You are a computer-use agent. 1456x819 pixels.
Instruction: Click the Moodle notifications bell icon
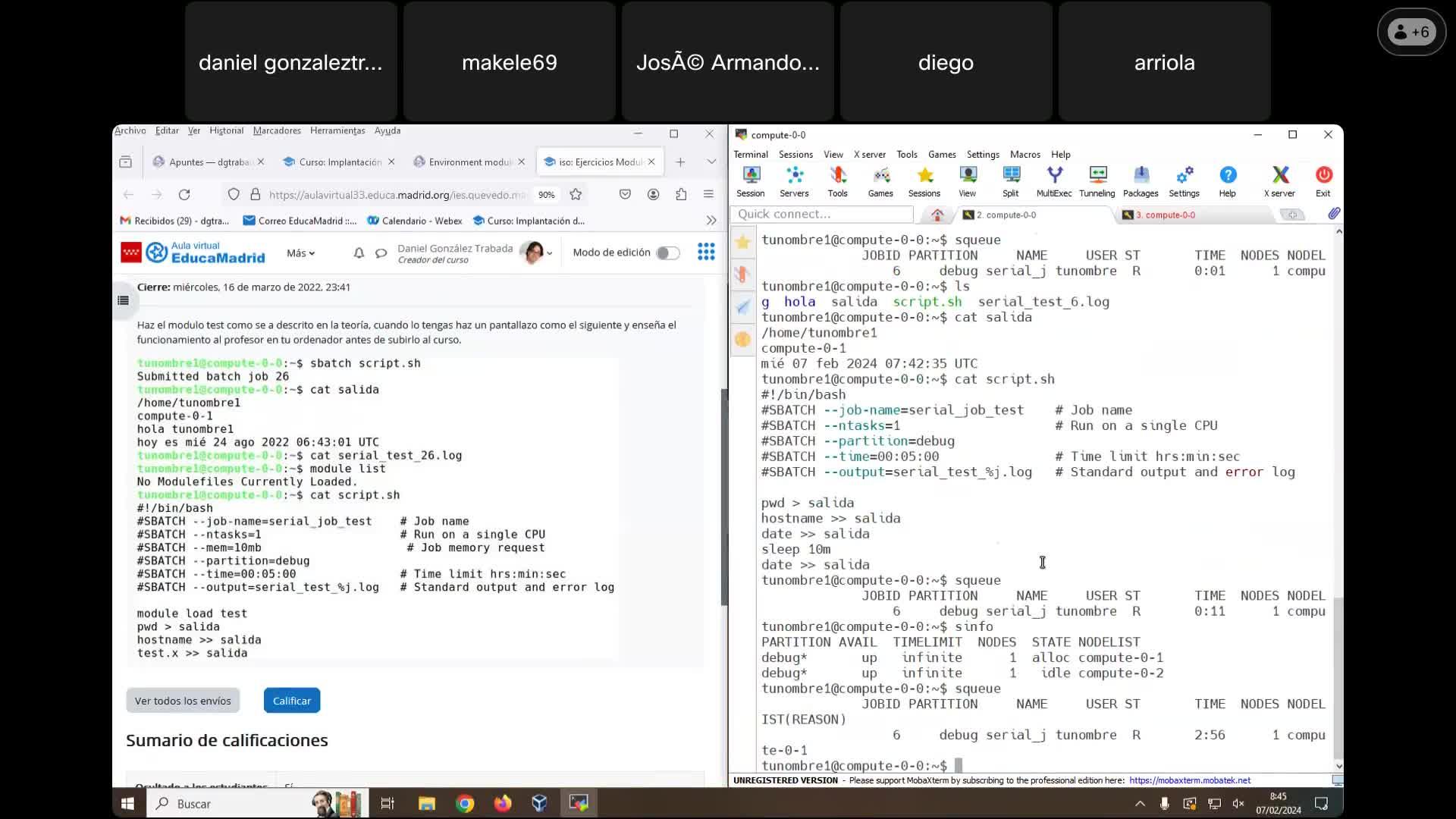[359, 253]
